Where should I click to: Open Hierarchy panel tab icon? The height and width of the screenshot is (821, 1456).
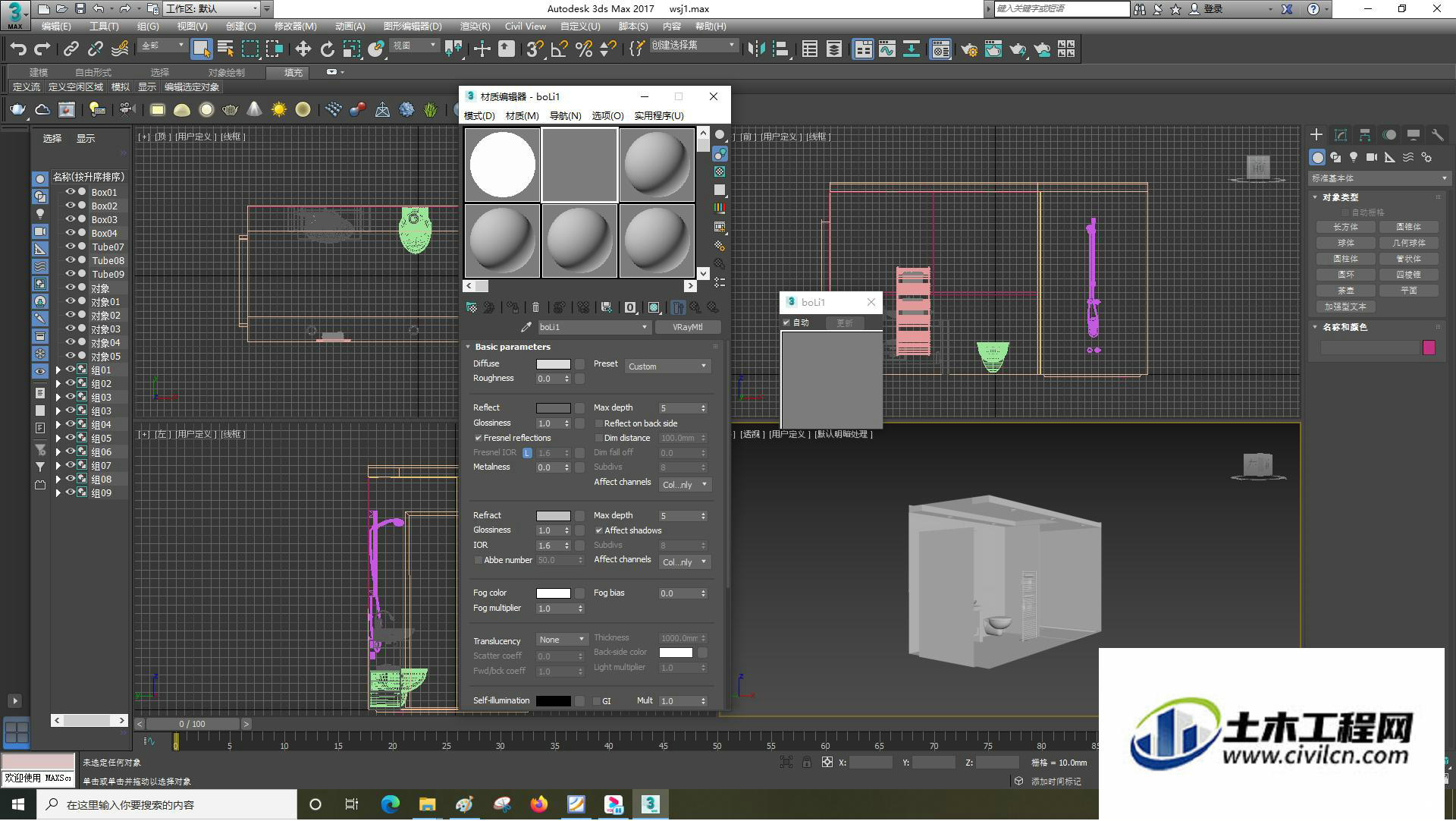1365,135
